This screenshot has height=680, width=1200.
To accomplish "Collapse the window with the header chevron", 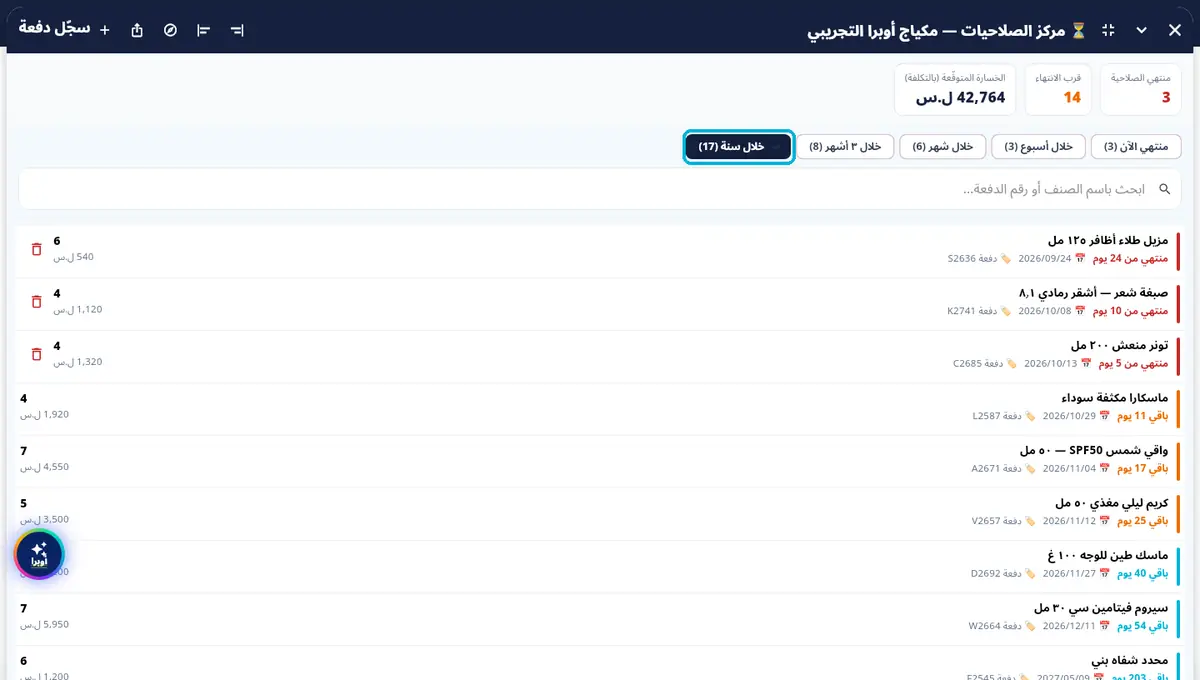I will pyautogui.click(x=1141, y=30).
